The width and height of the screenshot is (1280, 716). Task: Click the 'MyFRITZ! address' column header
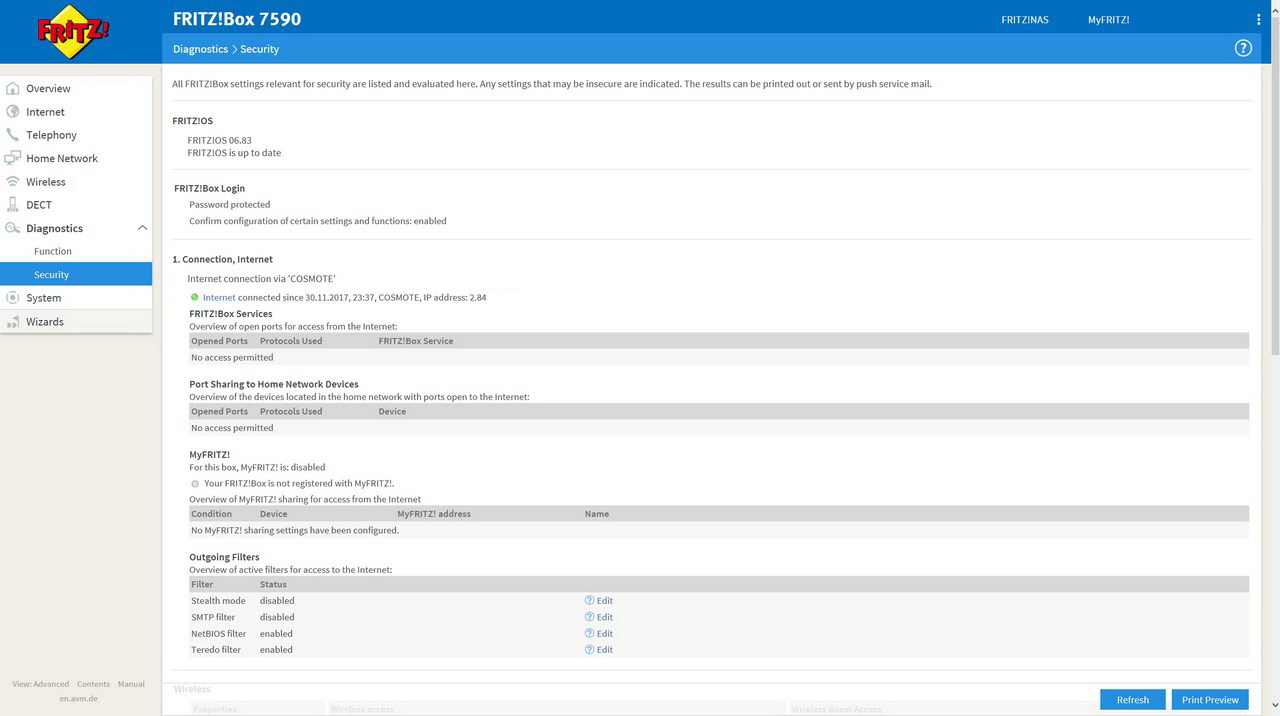click(x=434, y=513)
